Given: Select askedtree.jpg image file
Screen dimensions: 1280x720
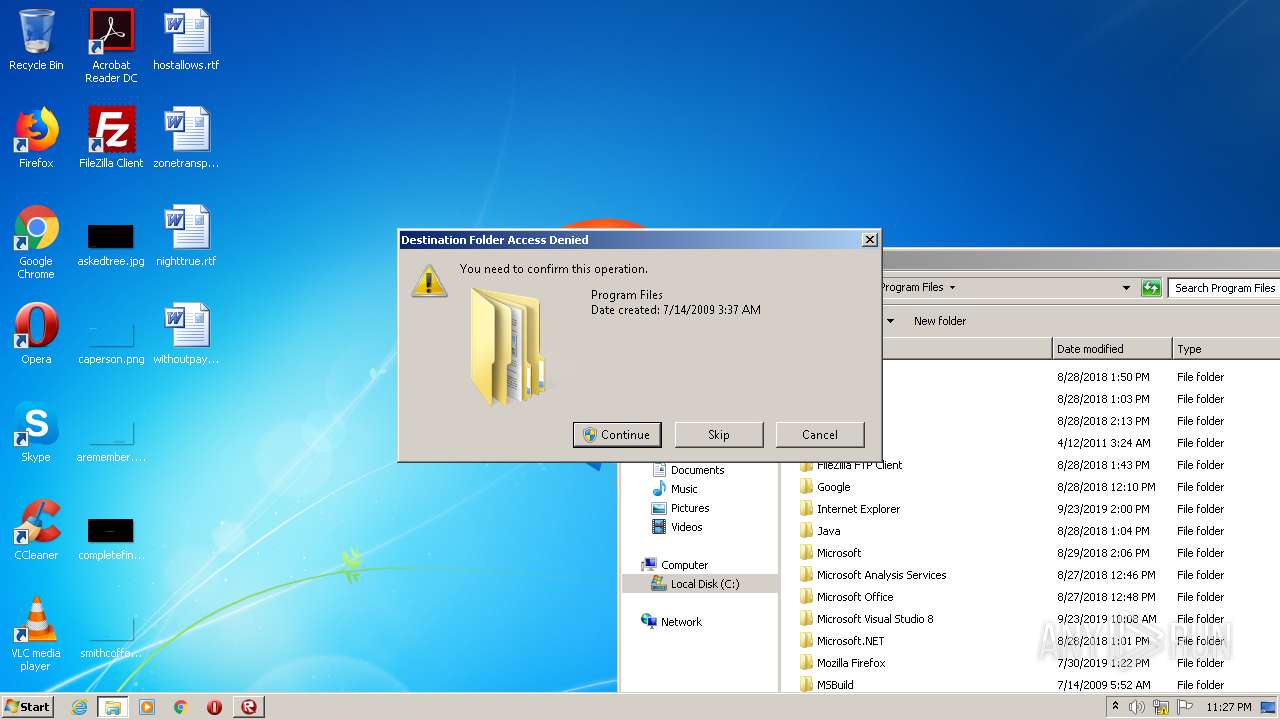Looking at the screenshot, I should [x=111, y=243].
